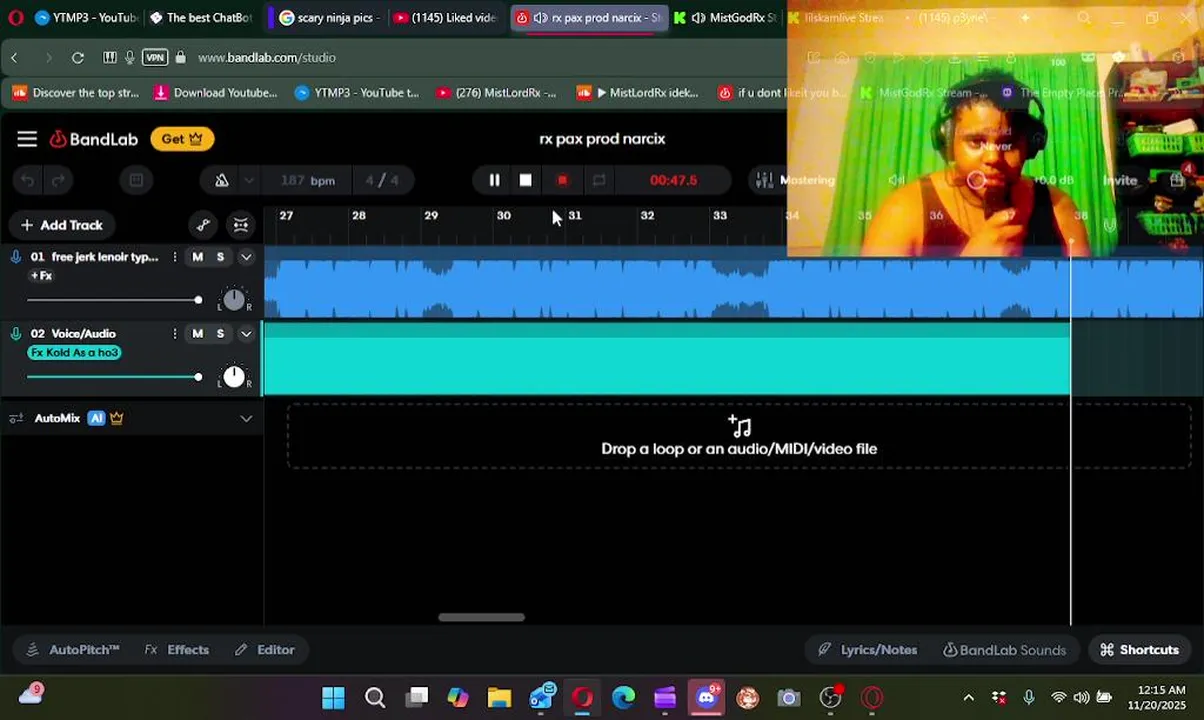This screenshot has width=1204, height=720.
Task: Redo the last action
Action: (x=59, y=180)
